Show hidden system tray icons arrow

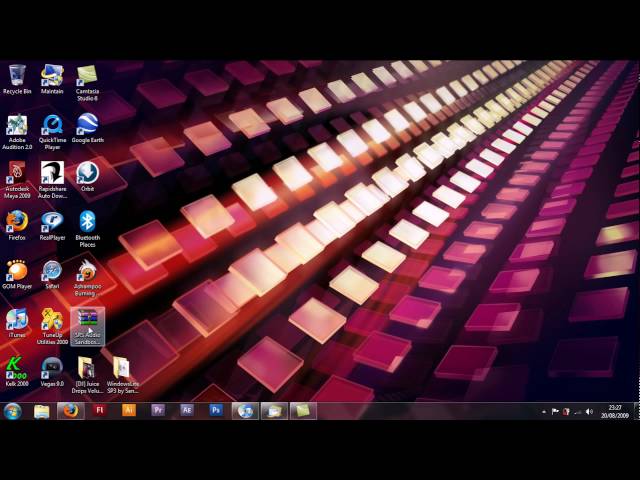pyautogui.click(x=544, y=412)
